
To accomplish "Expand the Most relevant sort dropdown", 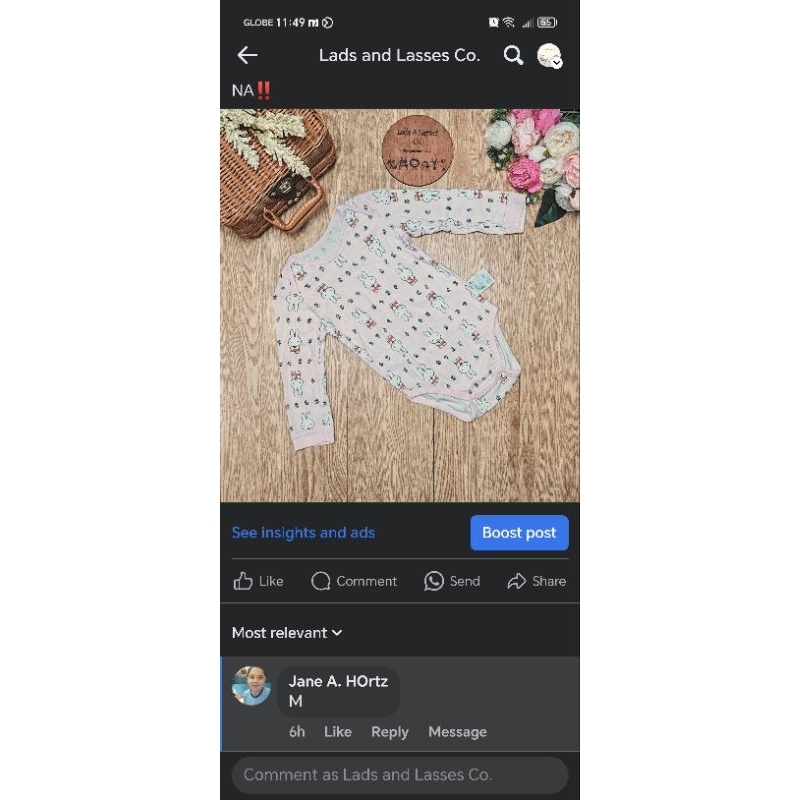I will (287, 633).
